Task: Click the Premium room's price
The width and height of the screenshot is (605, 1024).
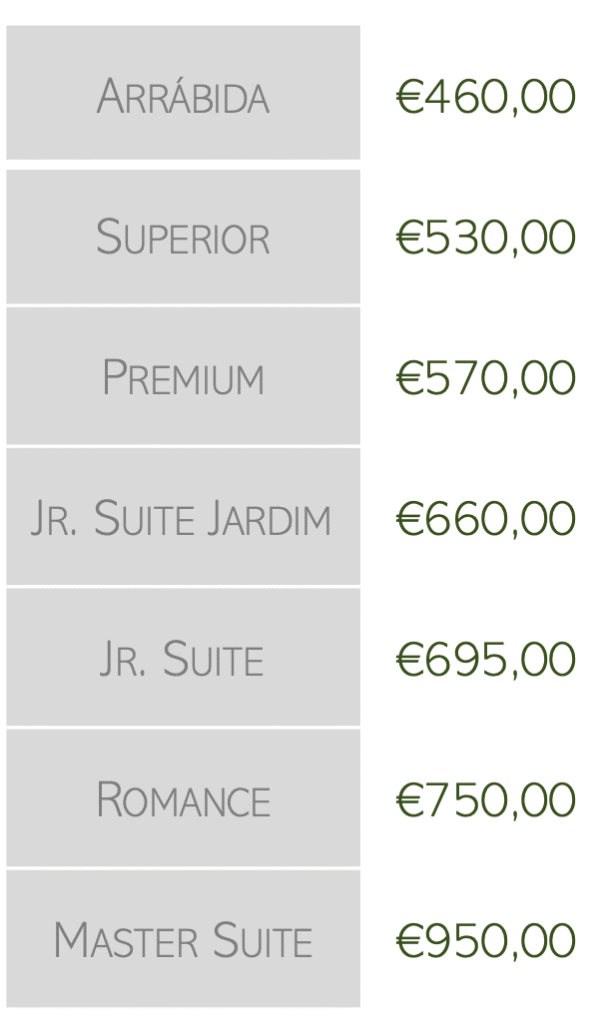Action: click(486, 378)
